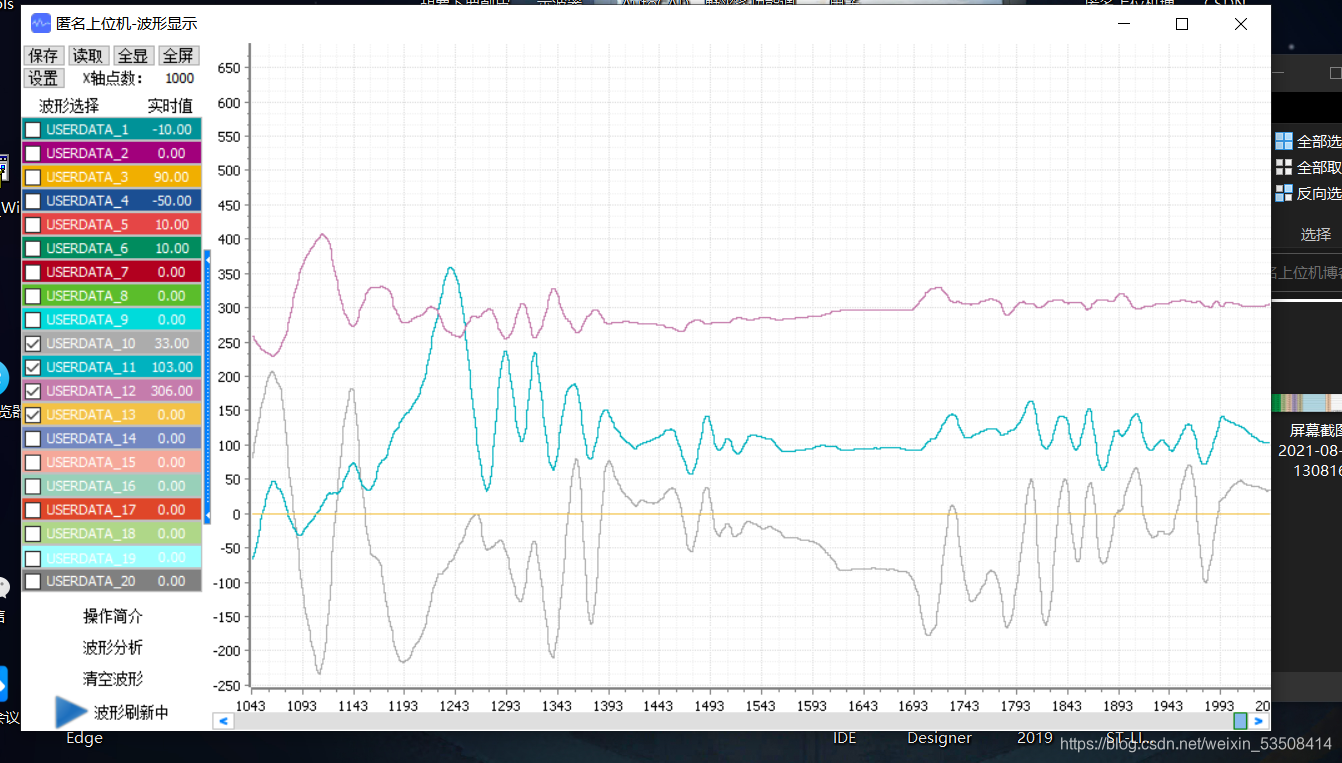Screen dimensions: 1342x763
Task: Enable the USERDATA_8 checkbox
Action: (33, 296)
